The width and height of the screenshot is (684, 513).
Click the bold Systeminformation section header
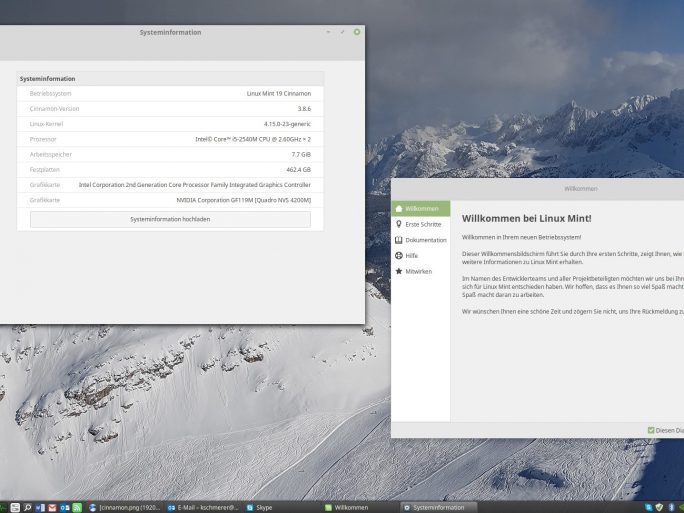(x=48, y=79)
